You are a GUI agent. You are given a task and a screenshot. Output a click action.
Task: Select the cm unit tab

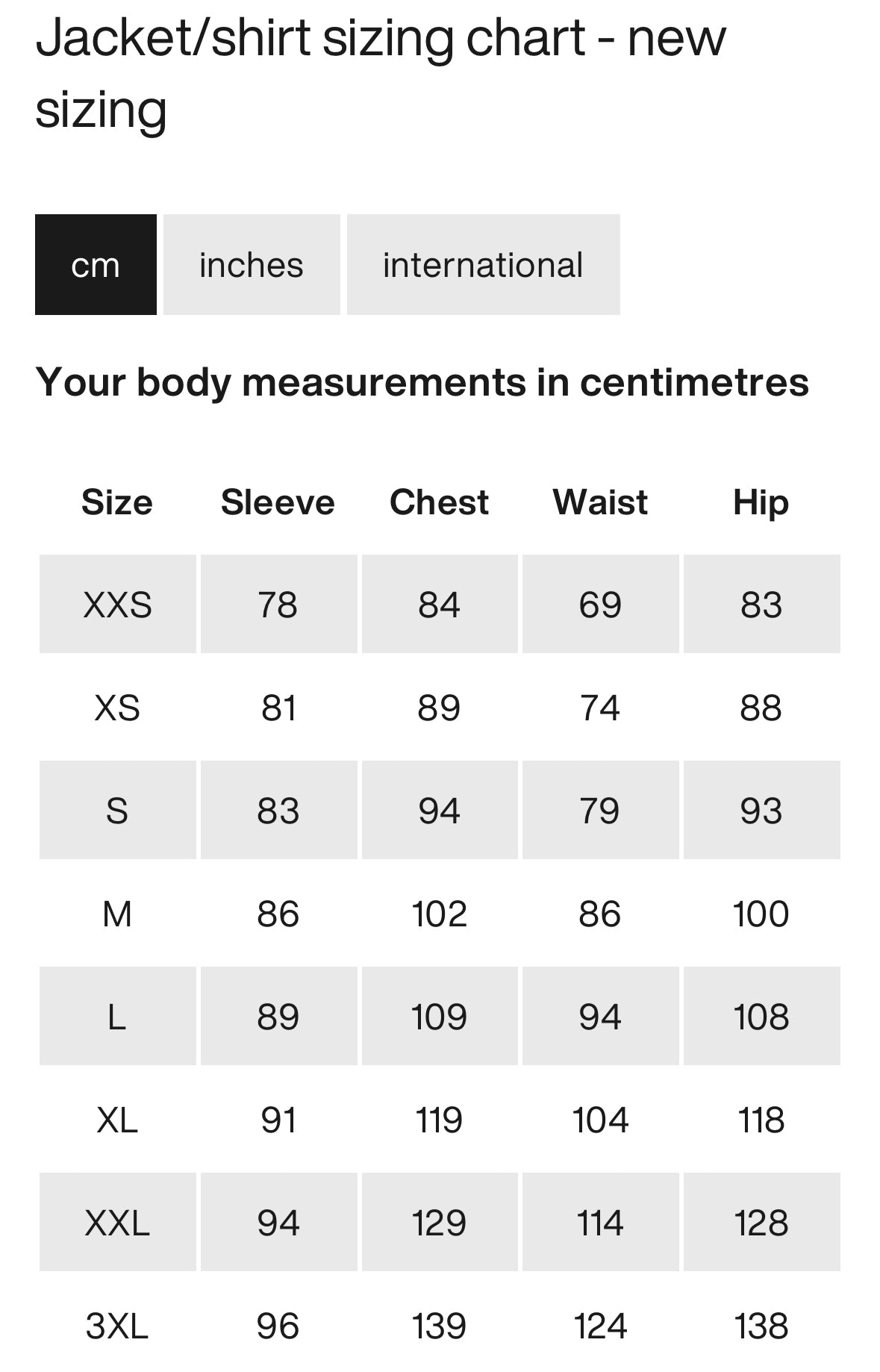96,265
